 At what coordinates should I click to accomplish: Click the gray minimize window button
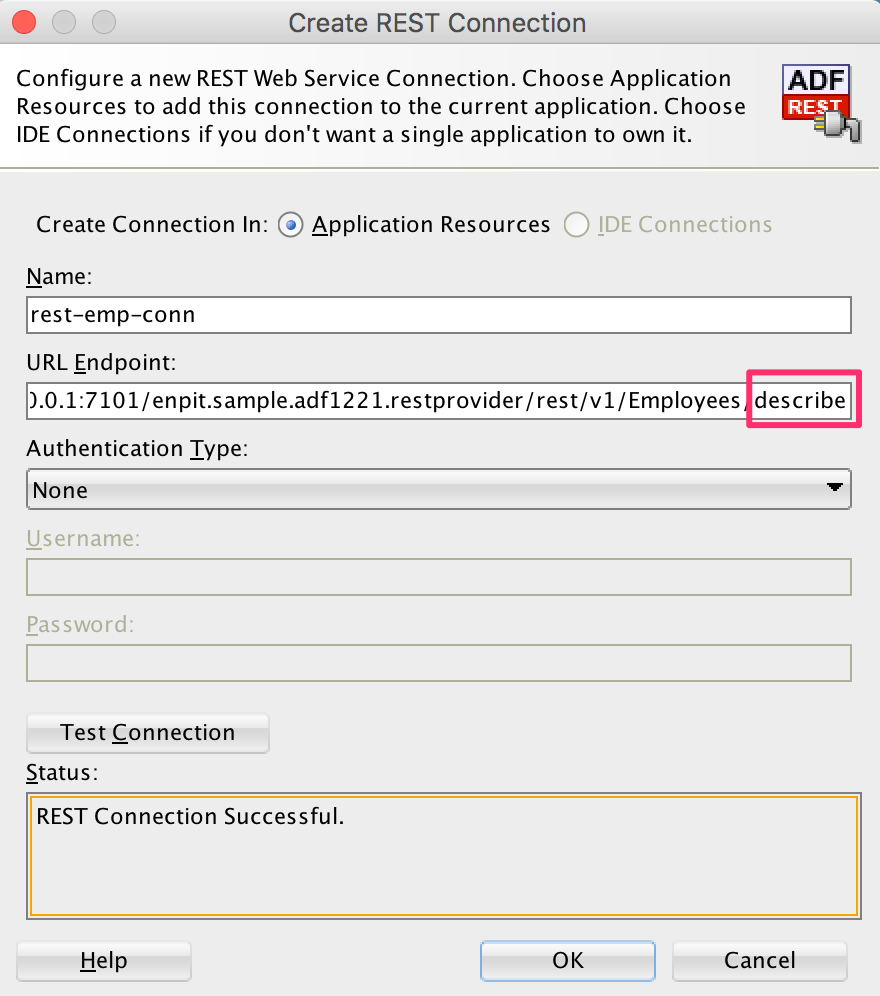pos(64,22)
